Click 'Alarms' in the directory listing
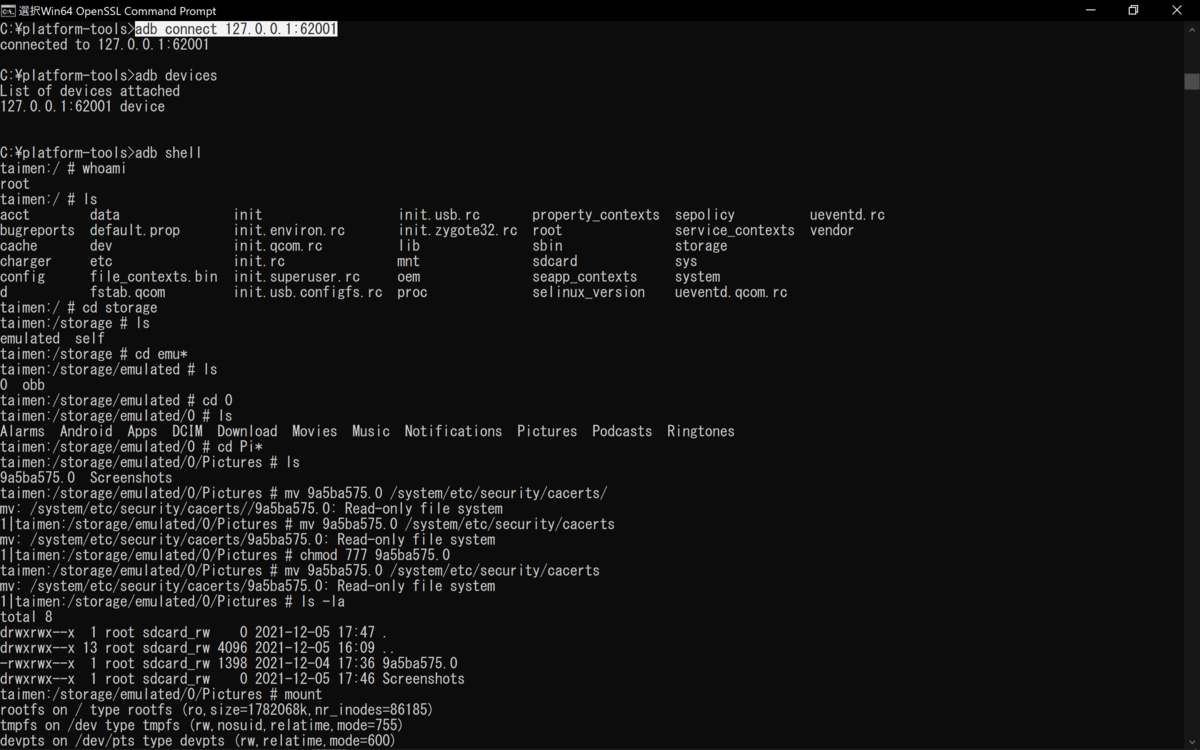The height and width of the screenshot is (750, 1200). (x=22, y=431)
